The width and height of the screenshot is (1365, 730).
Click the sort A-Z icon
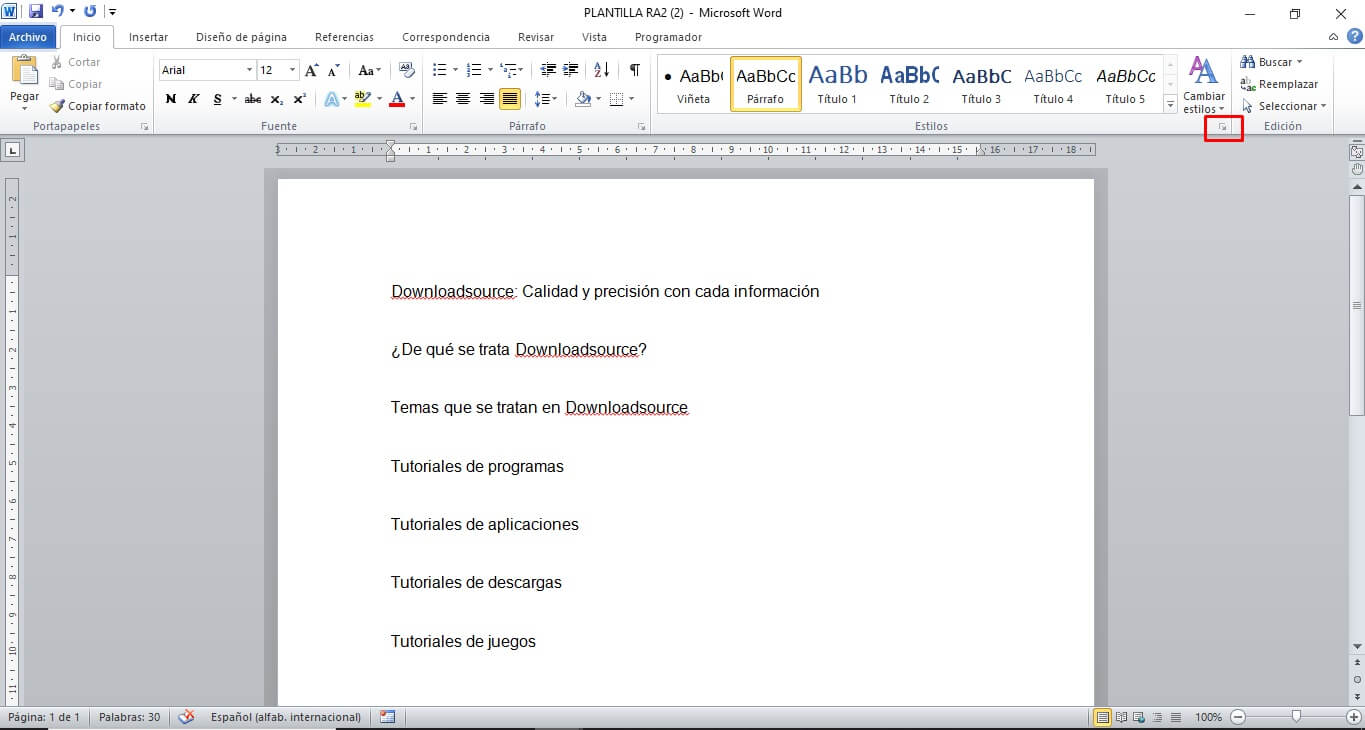602,70
